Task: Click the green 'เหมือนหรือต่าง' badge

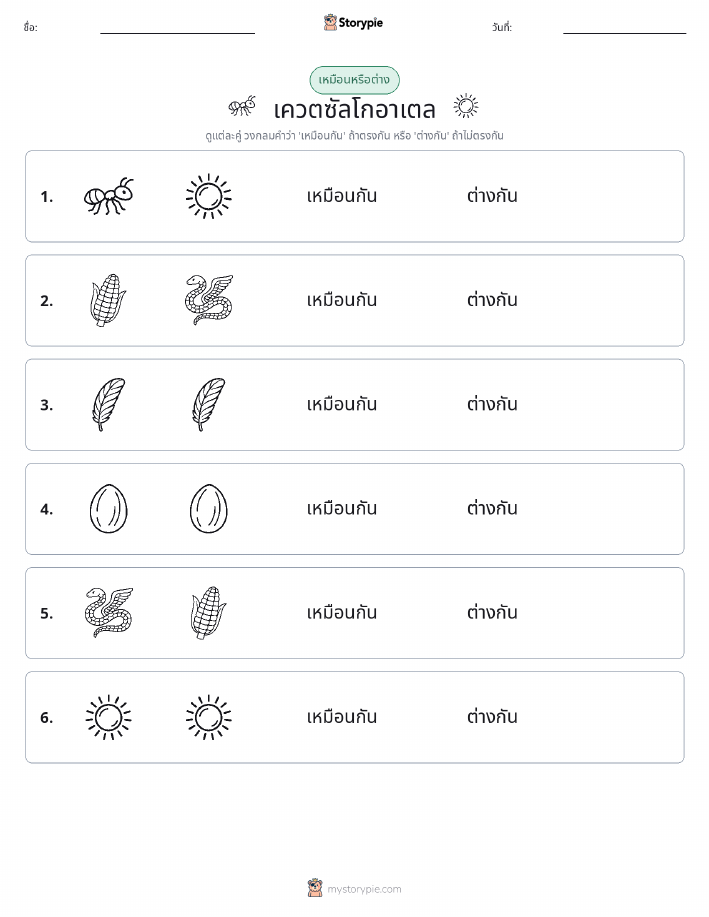Action: pos(354,80)
